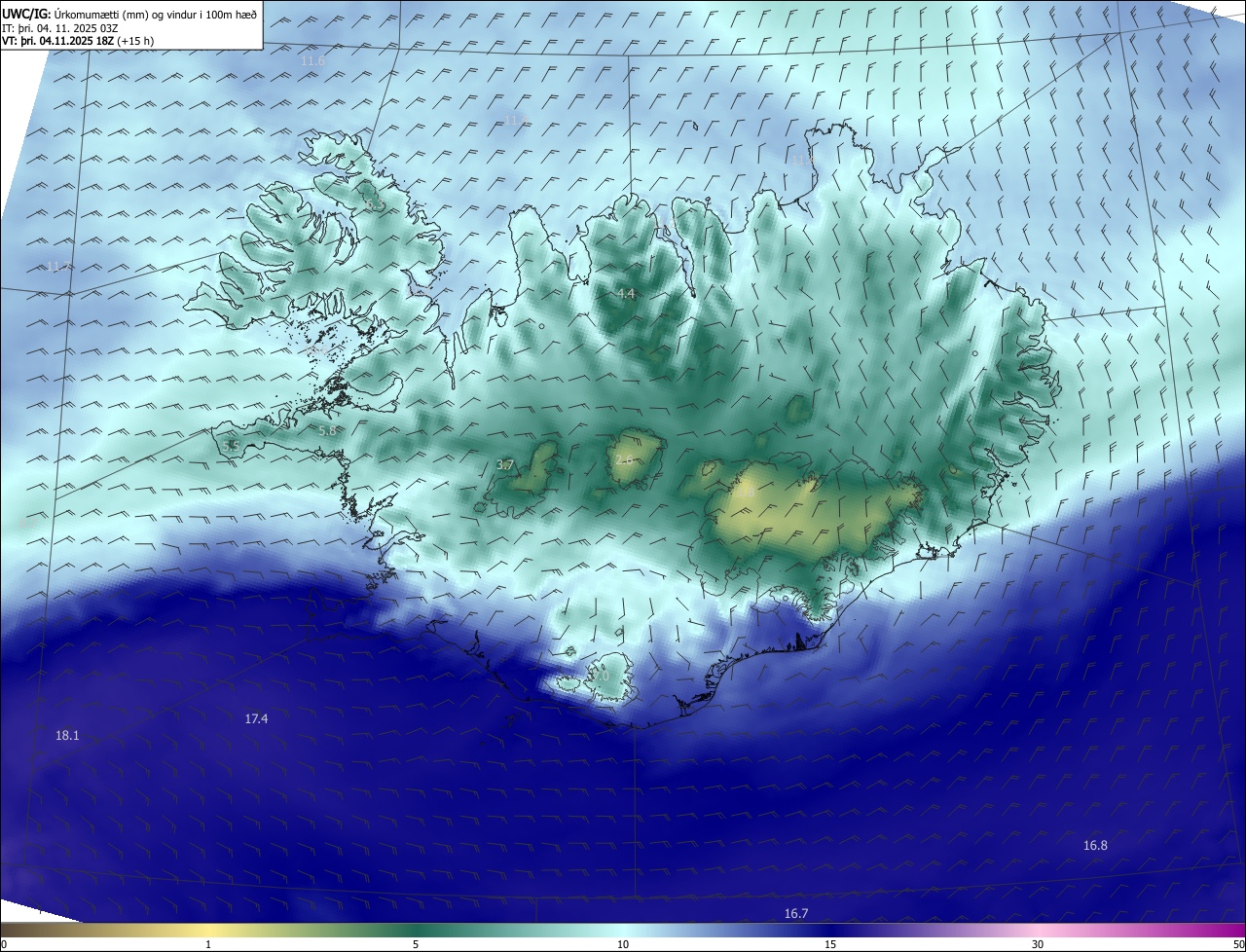The width and height of the screenshot is (1246, 952).
Task: Click the 2.6 value on the yellow glacier patch
Action: coord(624,458)
